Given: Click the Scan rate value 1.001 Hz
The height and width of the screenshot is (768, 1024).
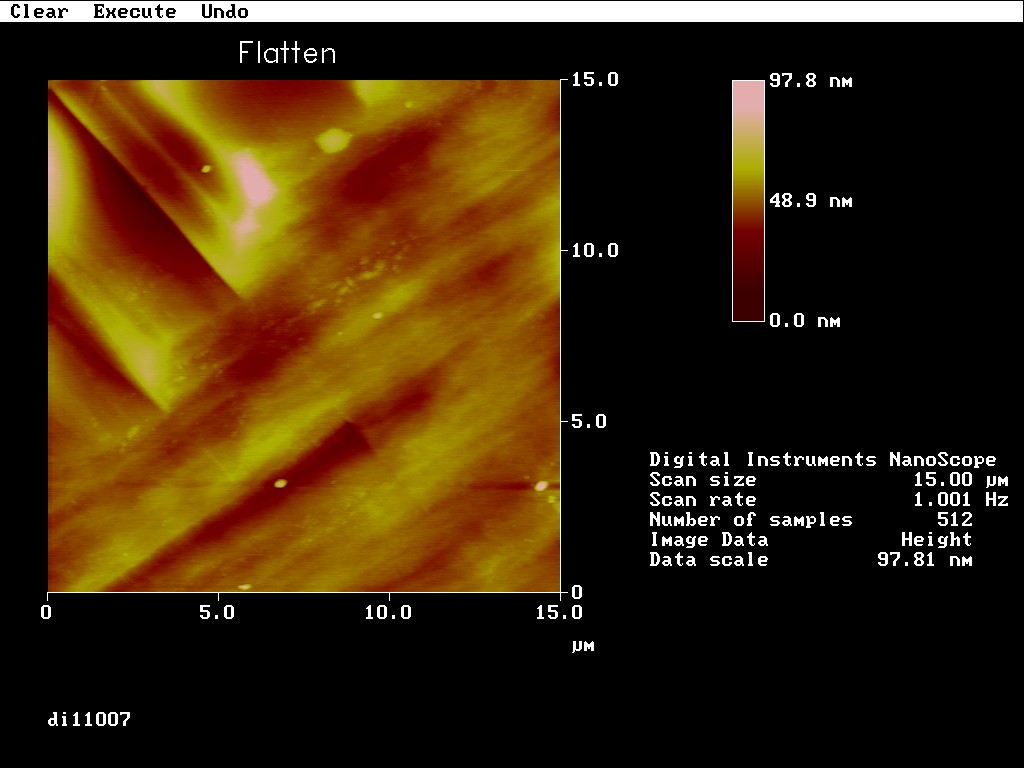Looking at the screenshot, I should 960,500.
